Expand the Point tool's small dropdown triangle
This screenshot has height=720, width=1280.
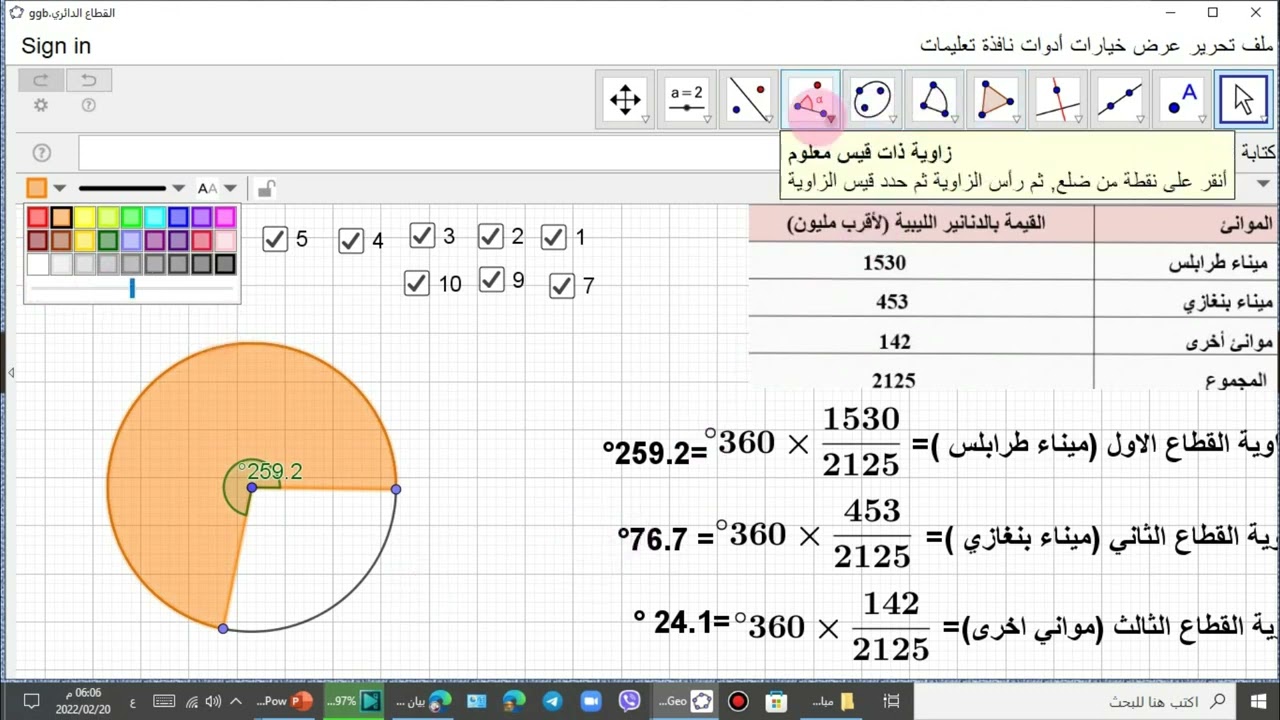1202,119
